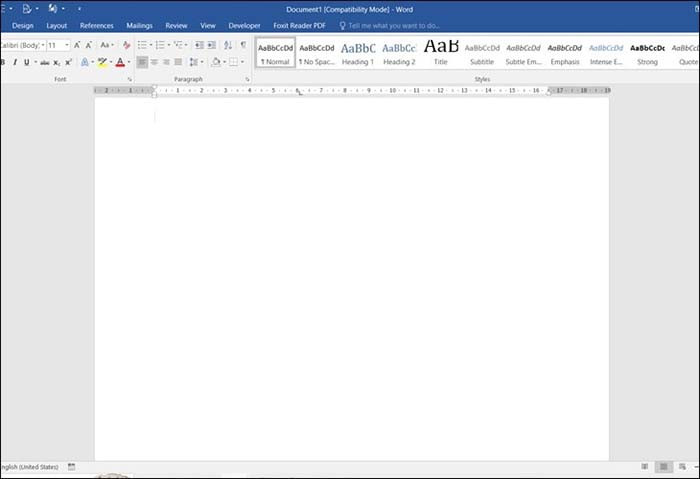Apply yellow text highlight color

pyautogui.click(x=102, y=62)
